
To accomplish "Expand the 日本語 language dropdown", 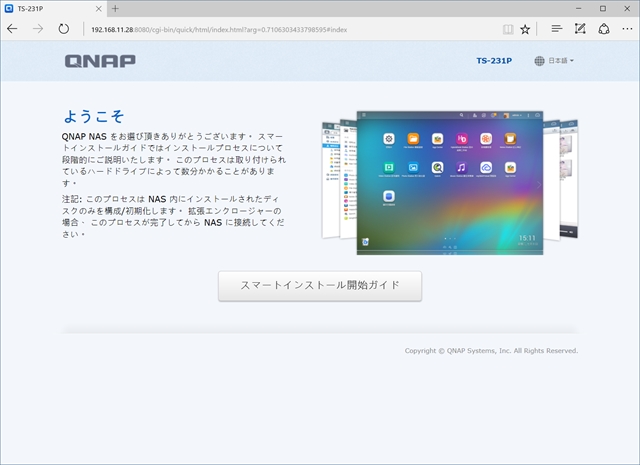I will coord(561,61).
